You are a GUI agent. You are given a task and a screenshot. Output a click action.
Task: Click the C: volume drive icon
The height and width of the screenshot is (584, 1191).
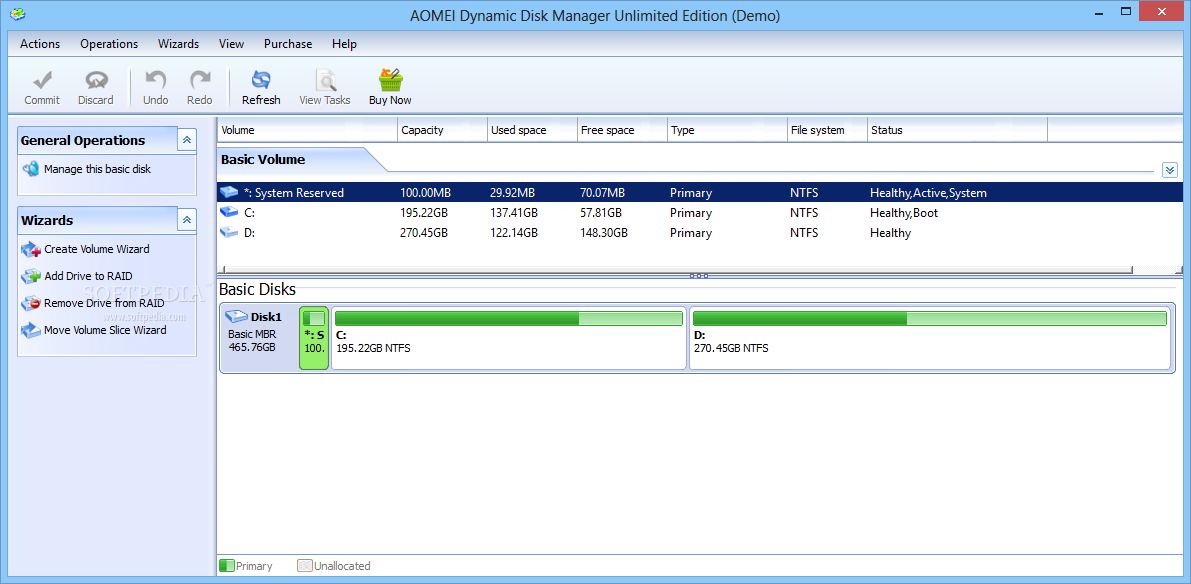[x=229, y=213]
